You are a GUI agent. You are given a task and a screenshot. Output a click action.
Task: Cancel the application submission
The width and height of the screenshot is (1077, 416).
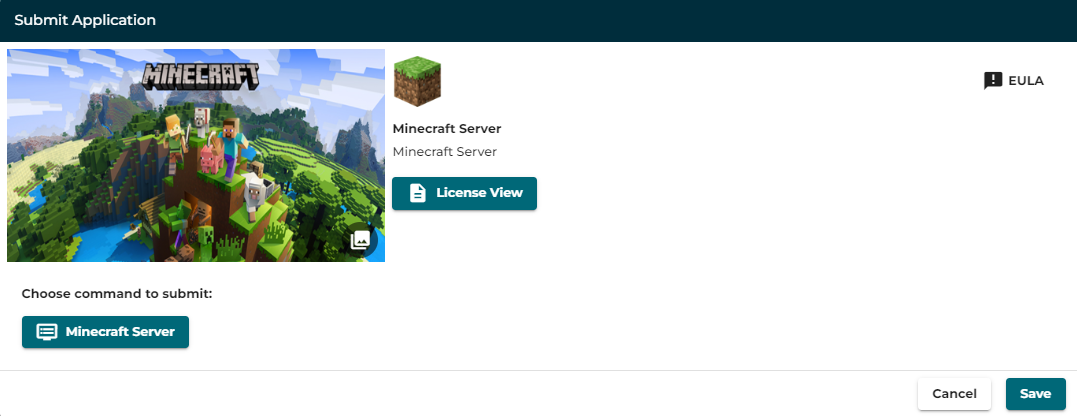pos(954,394)
